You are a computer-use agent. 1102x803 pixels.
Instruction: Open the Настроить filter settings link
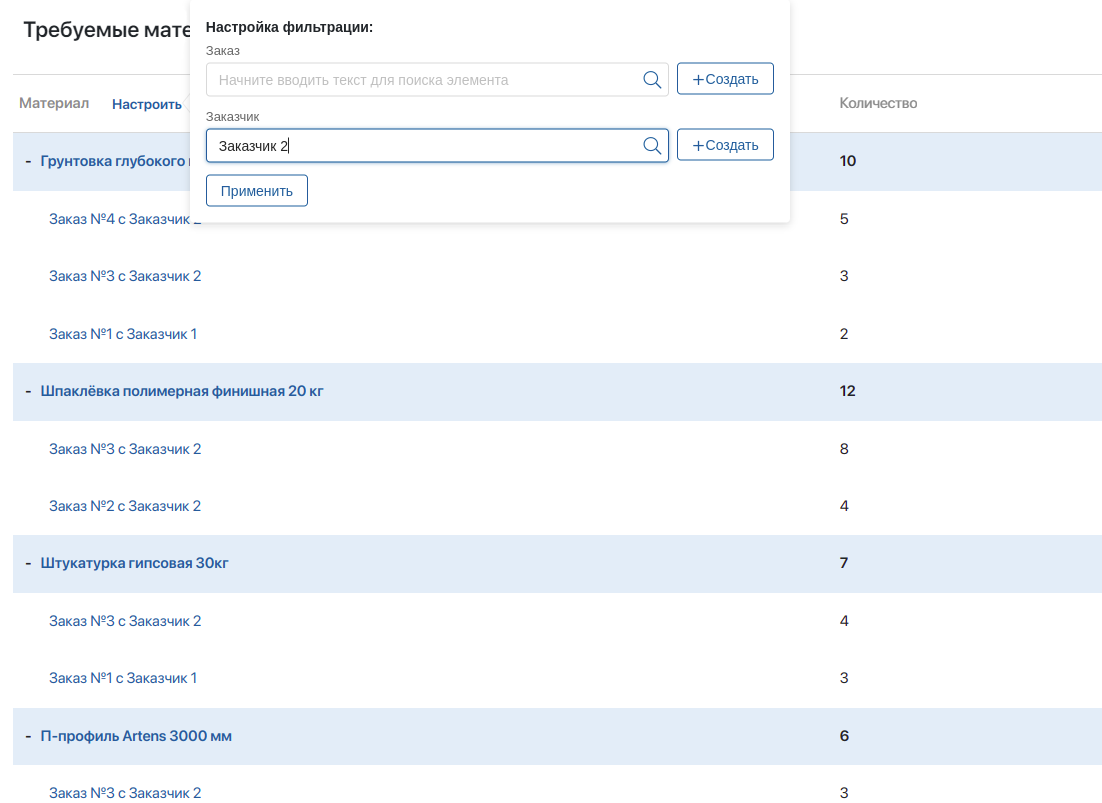tap(147, 104)
